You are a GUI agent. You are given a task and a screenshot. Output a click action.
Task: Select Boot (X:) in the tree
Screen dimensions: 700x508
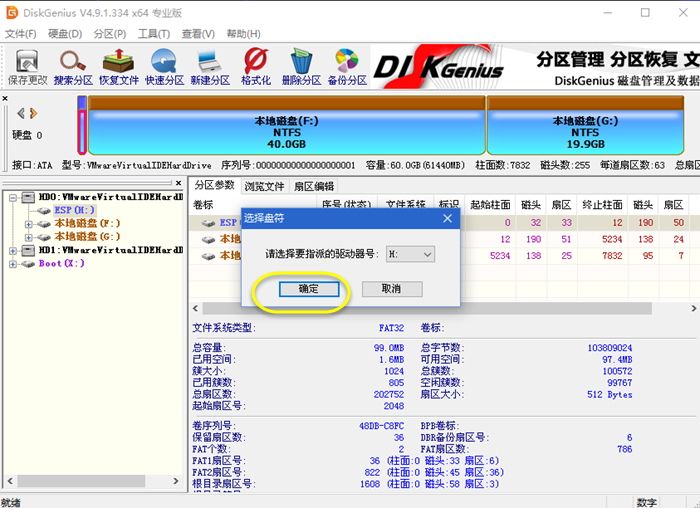click(61, 263)
